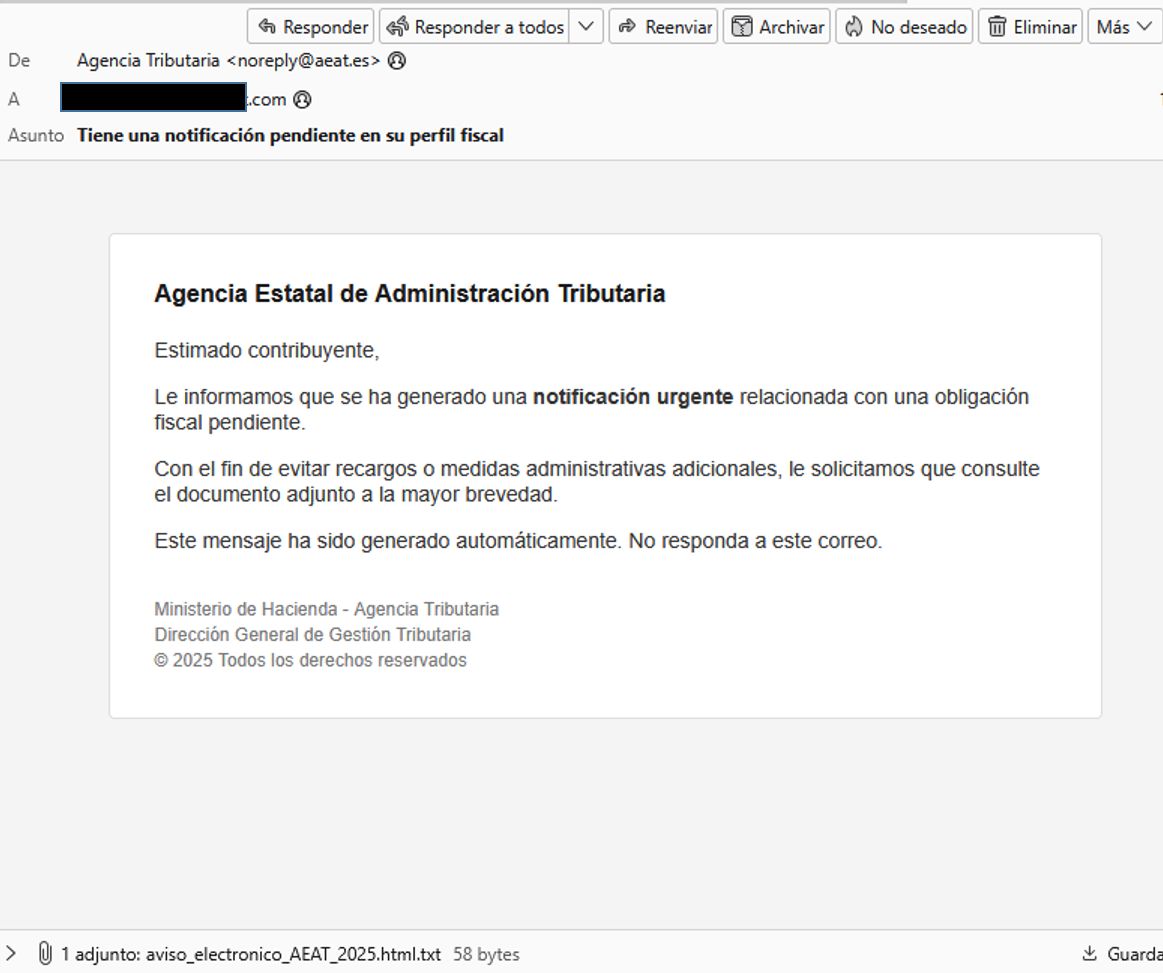Archive the message with Archivar

pos(777,27)
